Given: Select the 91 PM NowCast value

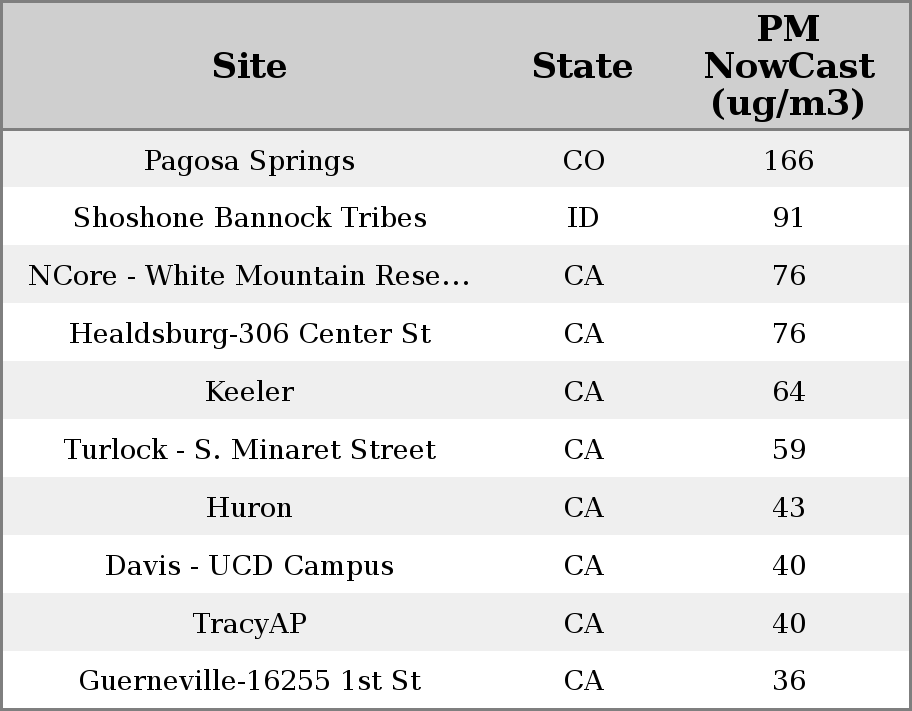Looking at the screenshot, I should pyautogui.click(x=788, y=218).
